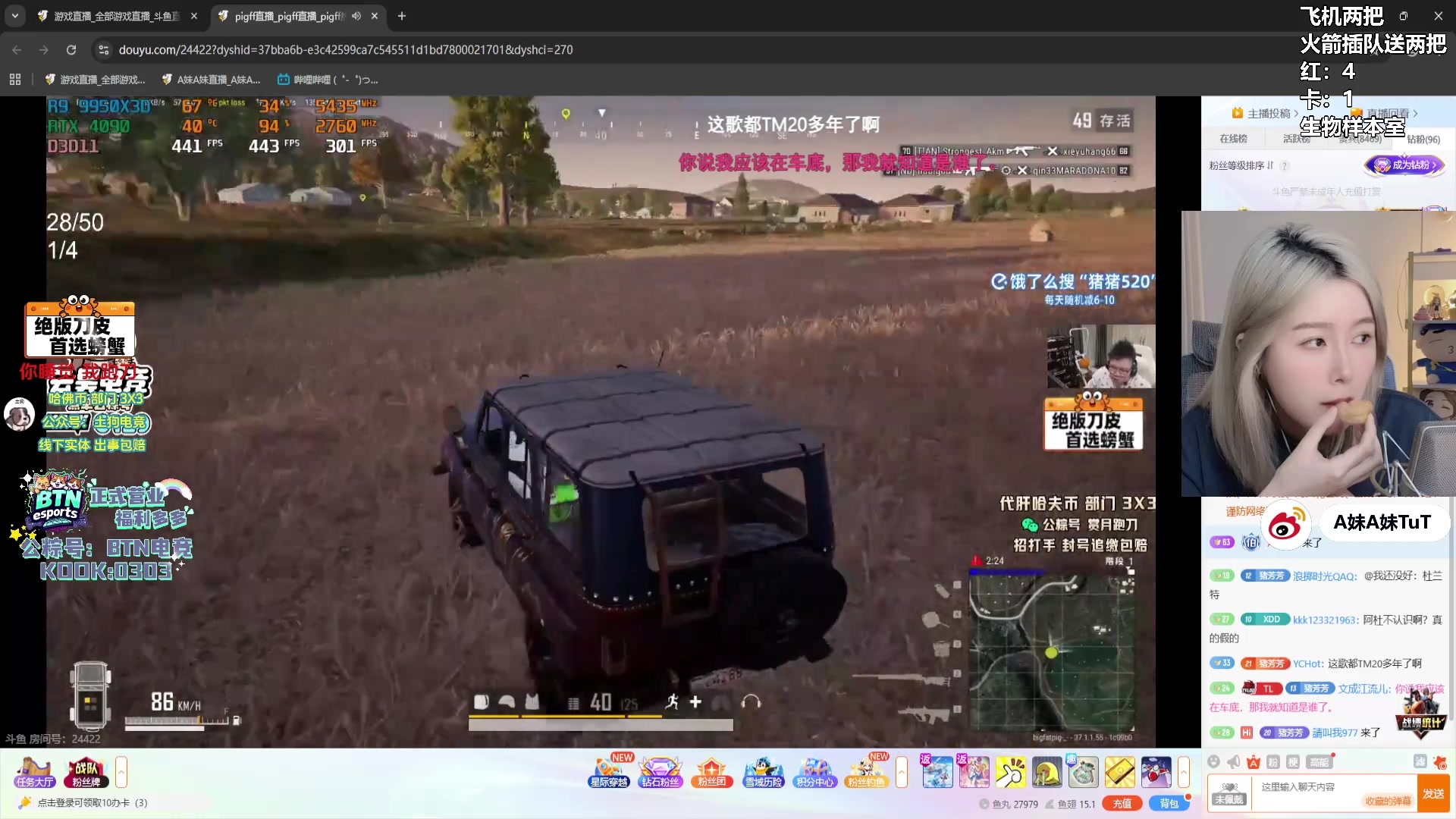The image size is (1456, 819).
Task: Click the help question mark next to 粉丝等级排序
Action: [x=1284, y=165]
